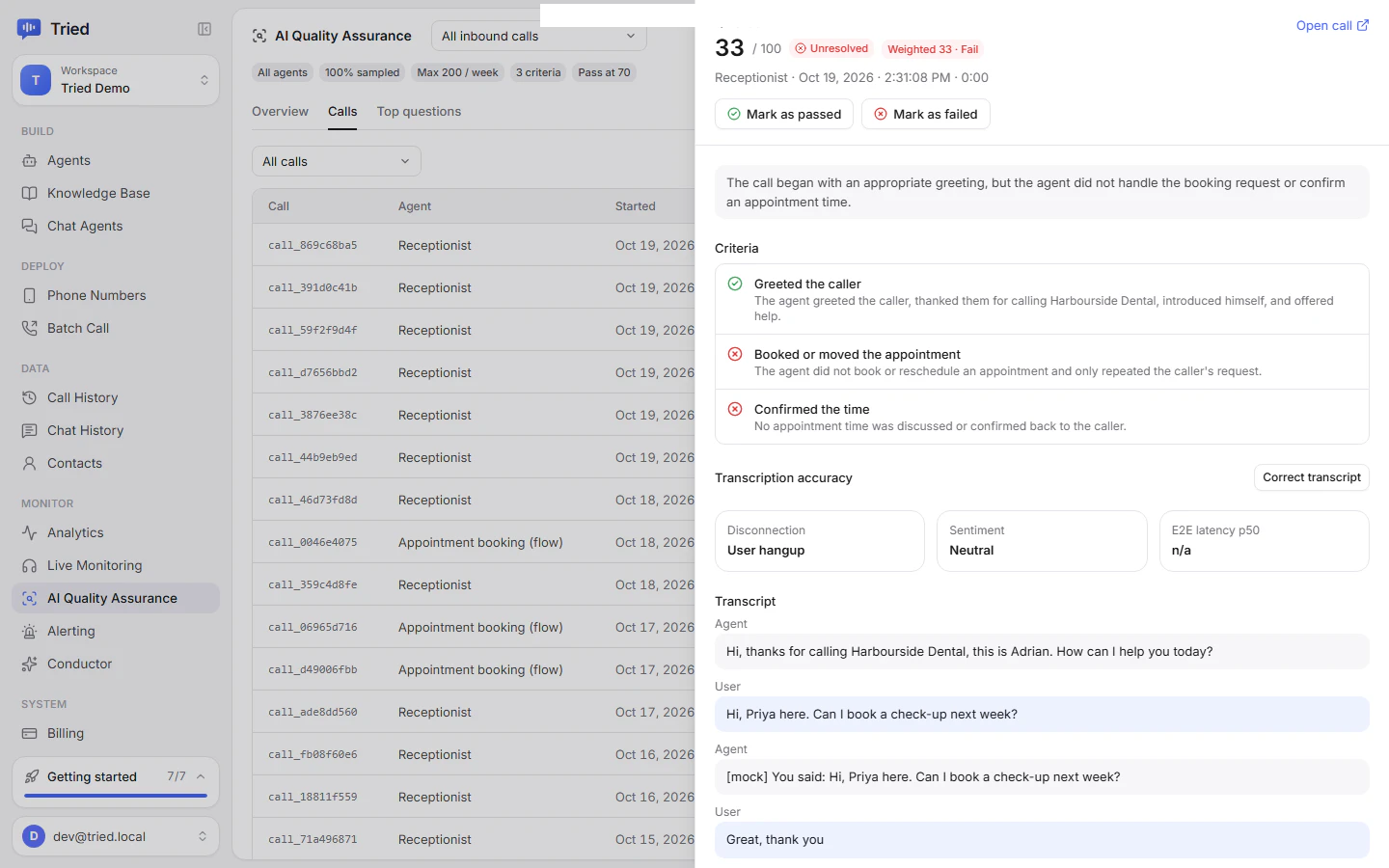
Task: Click the 3 criteria chip
Action: pyautogui.click(x=538, y=72)
